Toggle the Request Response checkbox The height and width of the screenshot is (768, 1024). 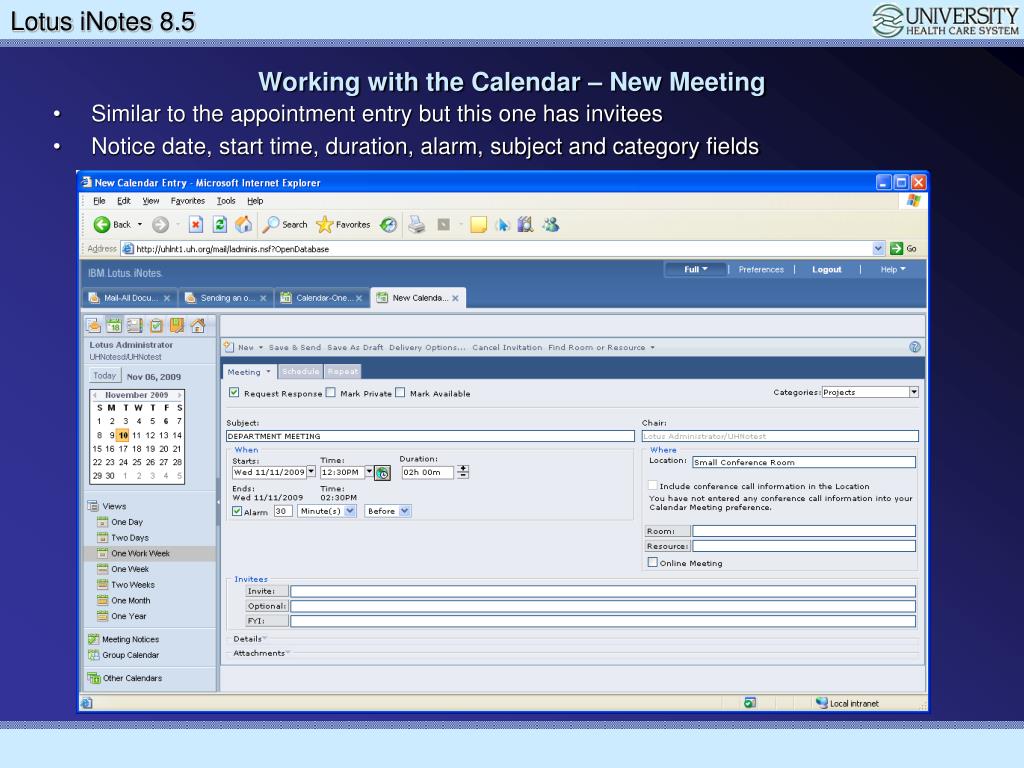(234, 392)
